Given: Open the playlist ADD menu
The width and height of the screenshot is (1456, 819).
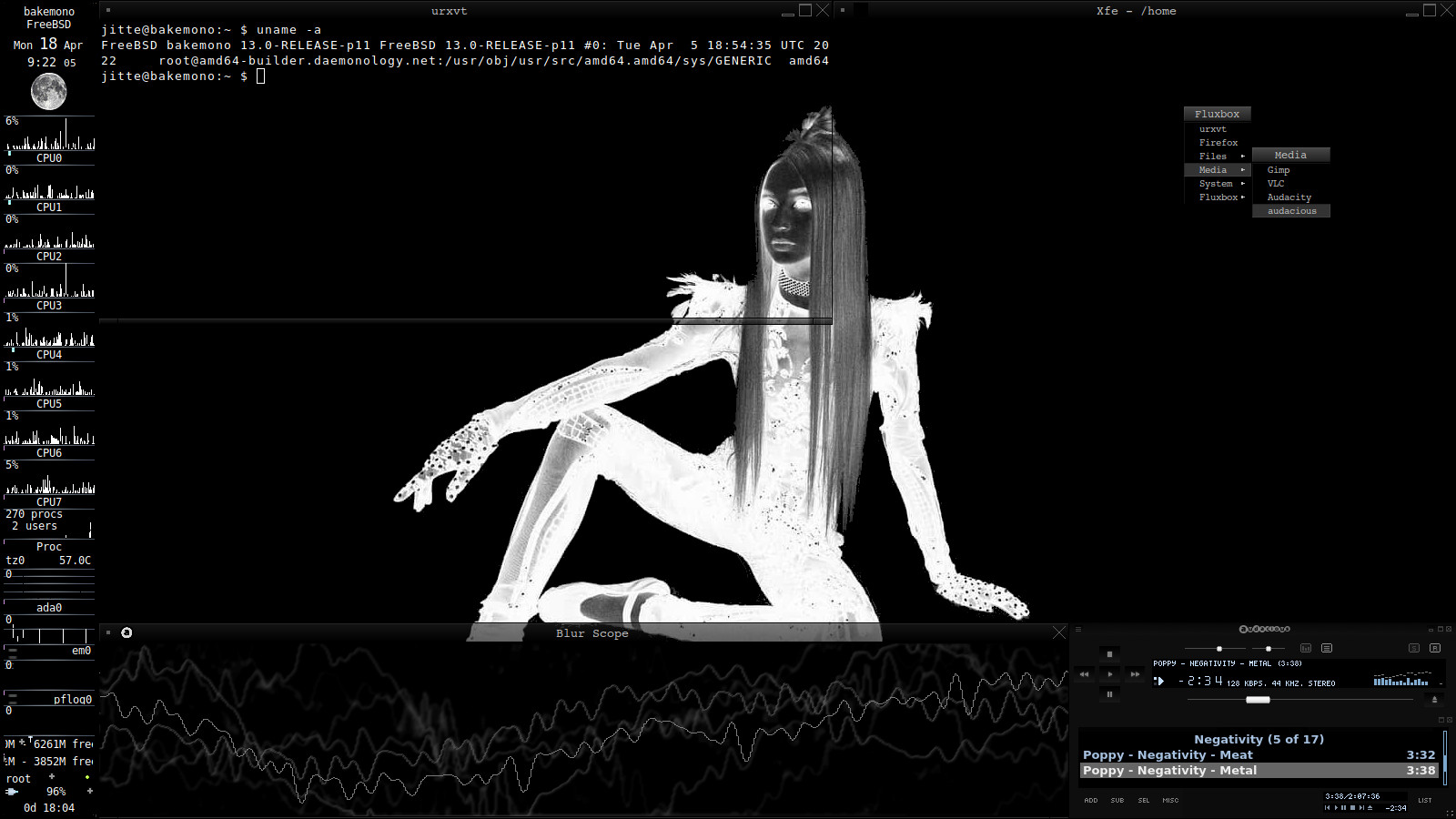Looking at the screenshot, I should pyautogui.click(x=1091, y=801).
